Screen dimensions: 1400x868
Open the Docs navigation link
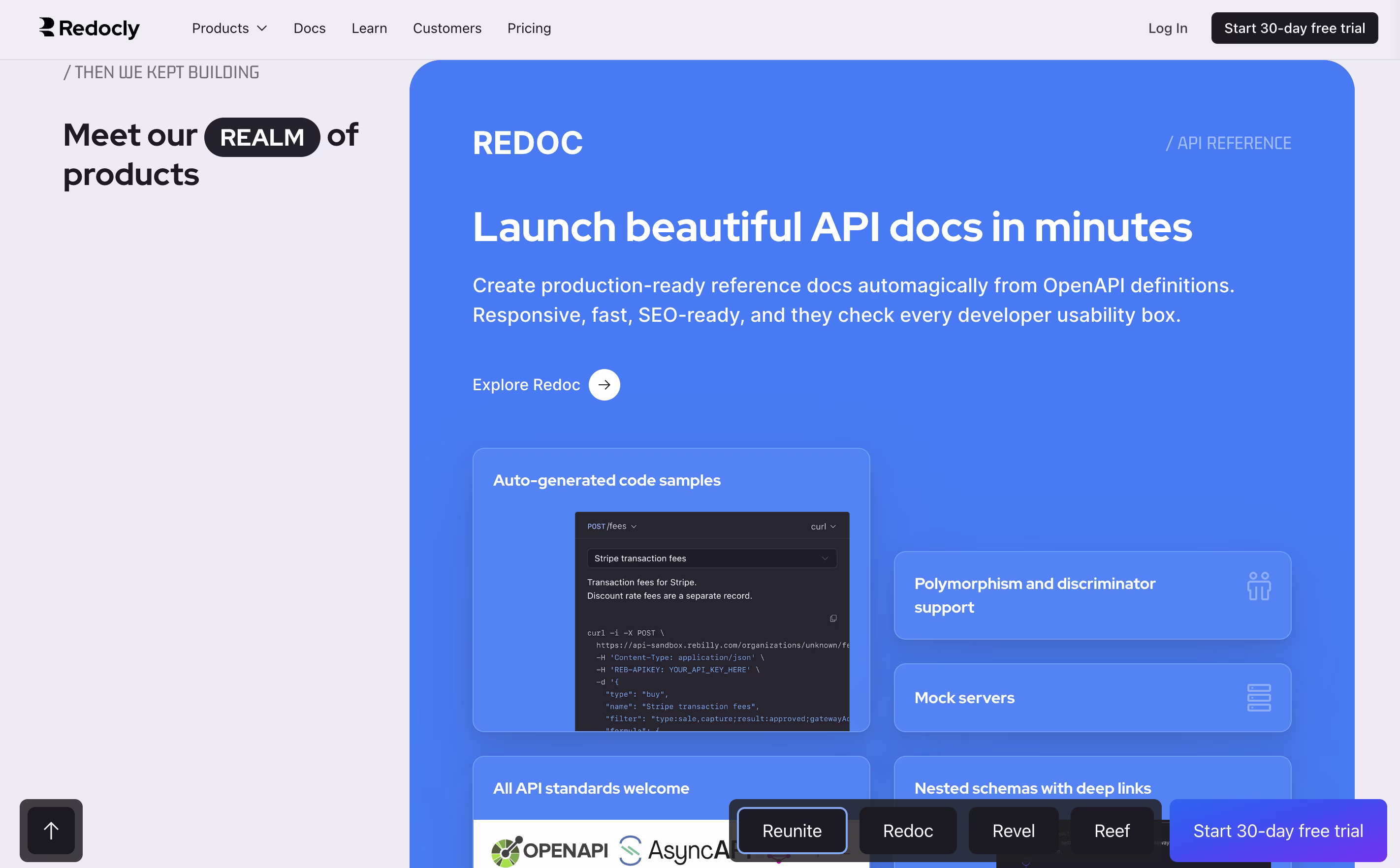coord(310,28)
